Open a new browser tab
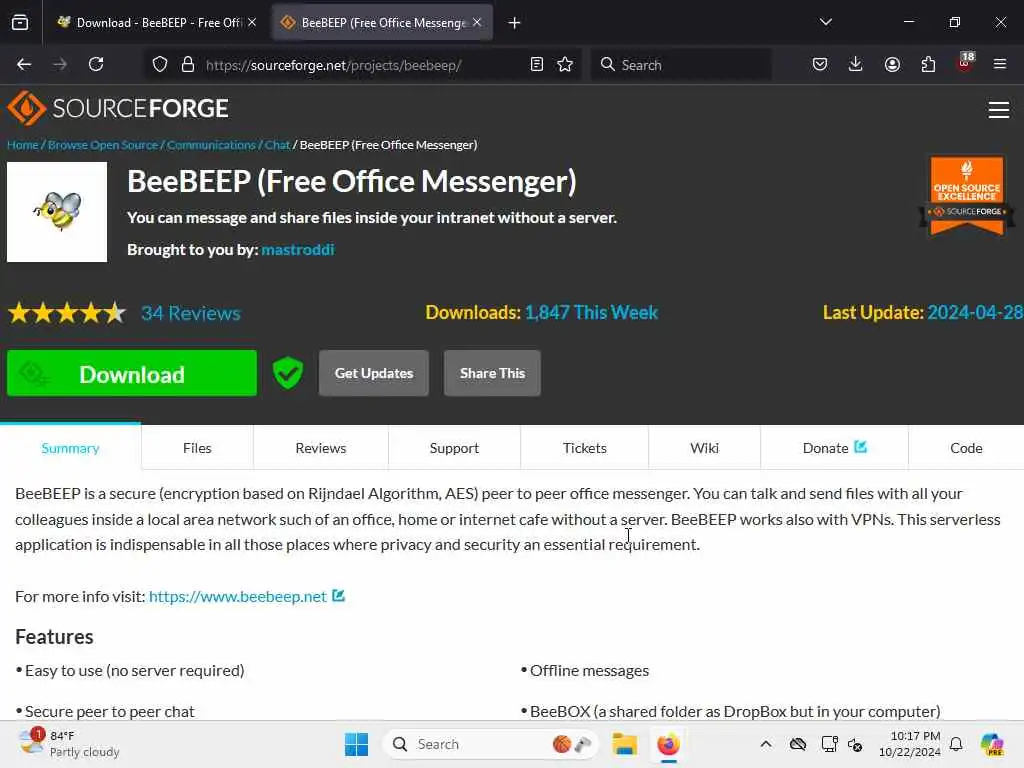This screenshot has width=1024, height=768. pos(515,23)
